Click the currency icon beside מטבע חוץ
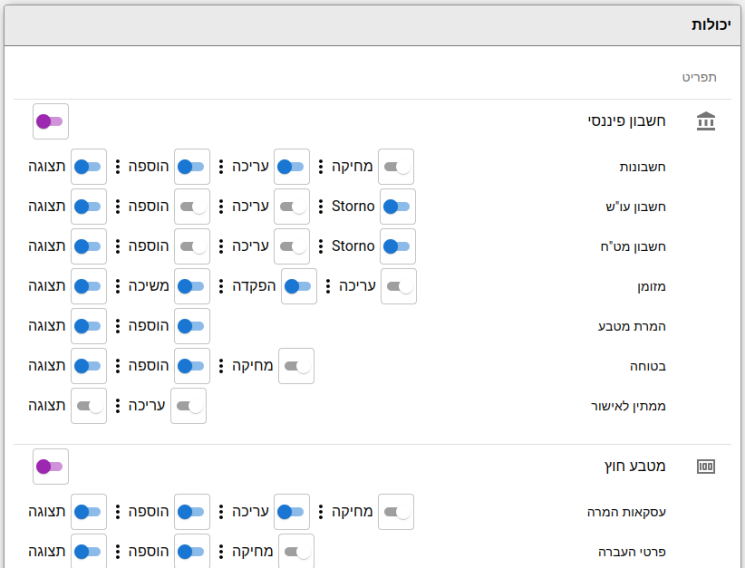The image size is (745, 568). pos(706,466)
